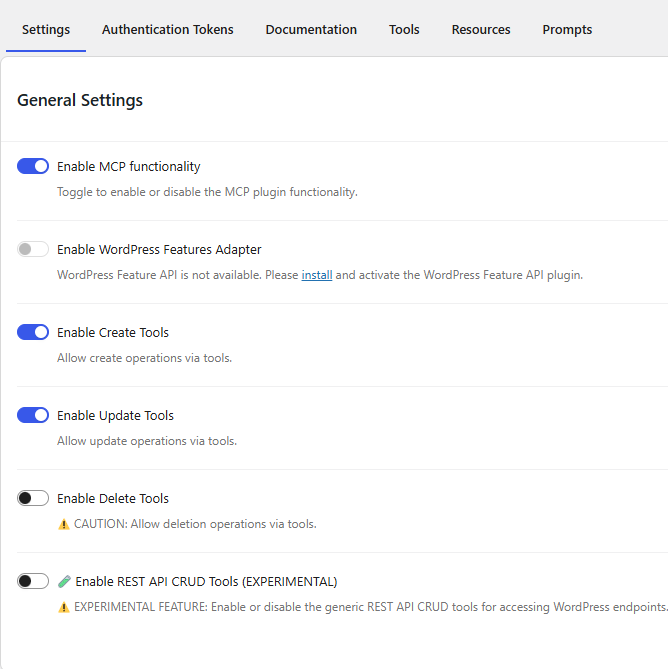Open the Settings tab
Image resolution: width=668 pixels, height=669 pixels.
46,30
